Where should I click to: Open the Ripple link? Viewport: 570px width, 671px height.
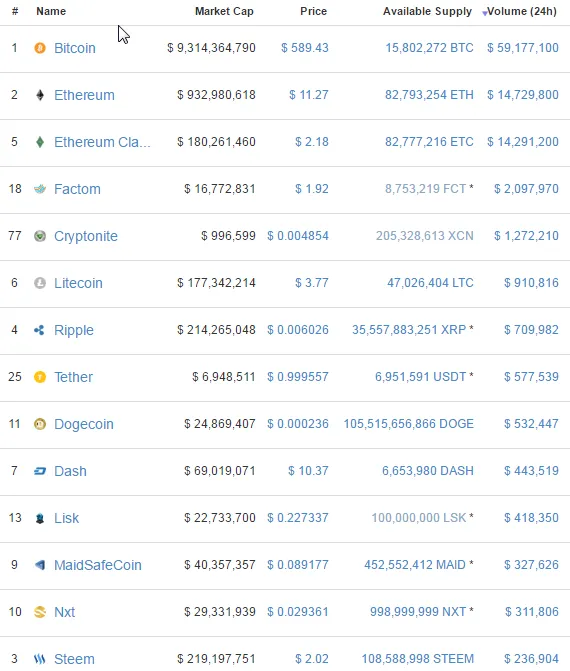click(74, 330)
